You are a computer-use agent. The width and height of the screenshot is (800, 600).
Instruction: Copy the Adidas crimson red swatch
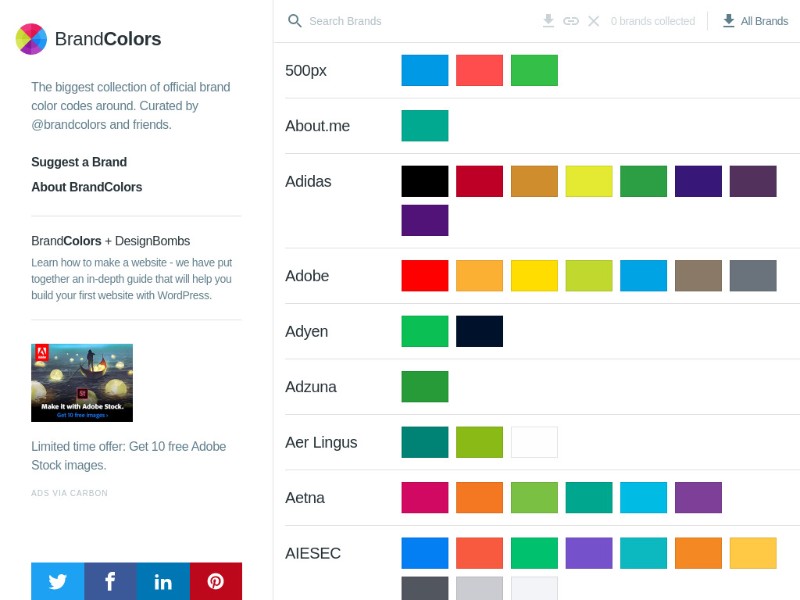(x=480, y=181)
